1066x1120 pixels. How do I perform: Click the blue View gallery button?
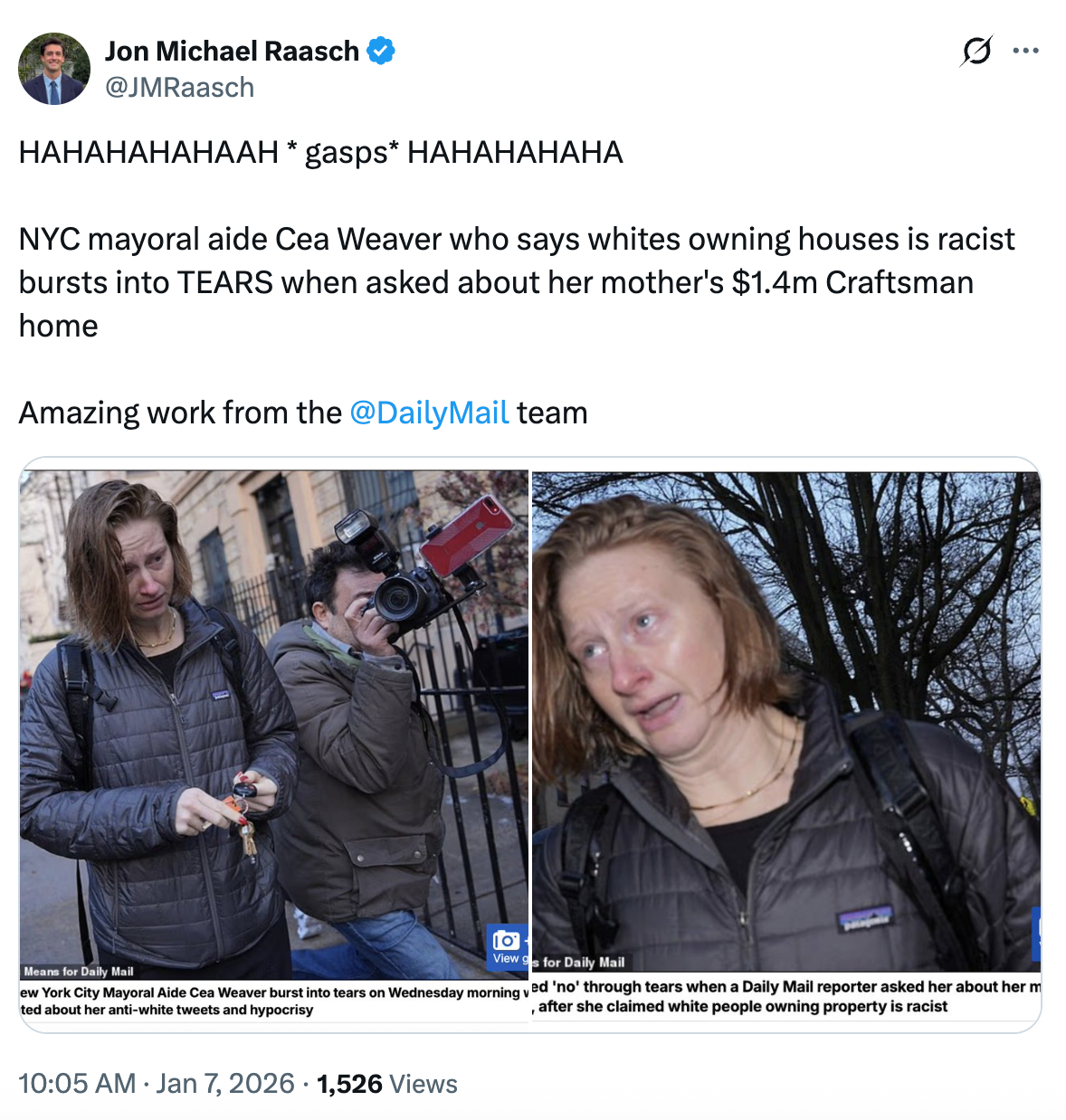508,947
